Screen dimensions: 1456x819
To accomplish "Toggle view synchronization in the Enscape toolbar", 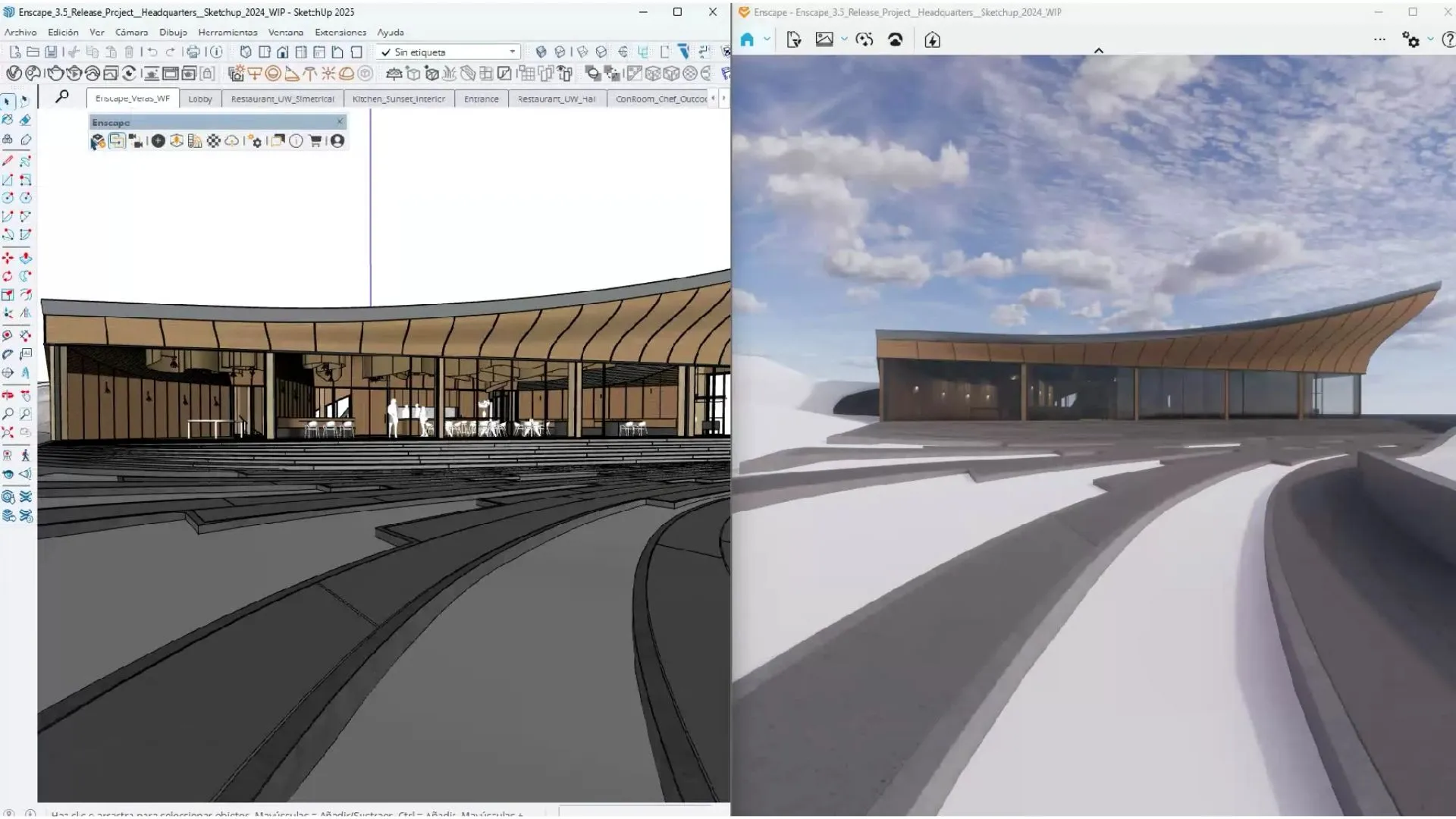I will click(118, 141).
